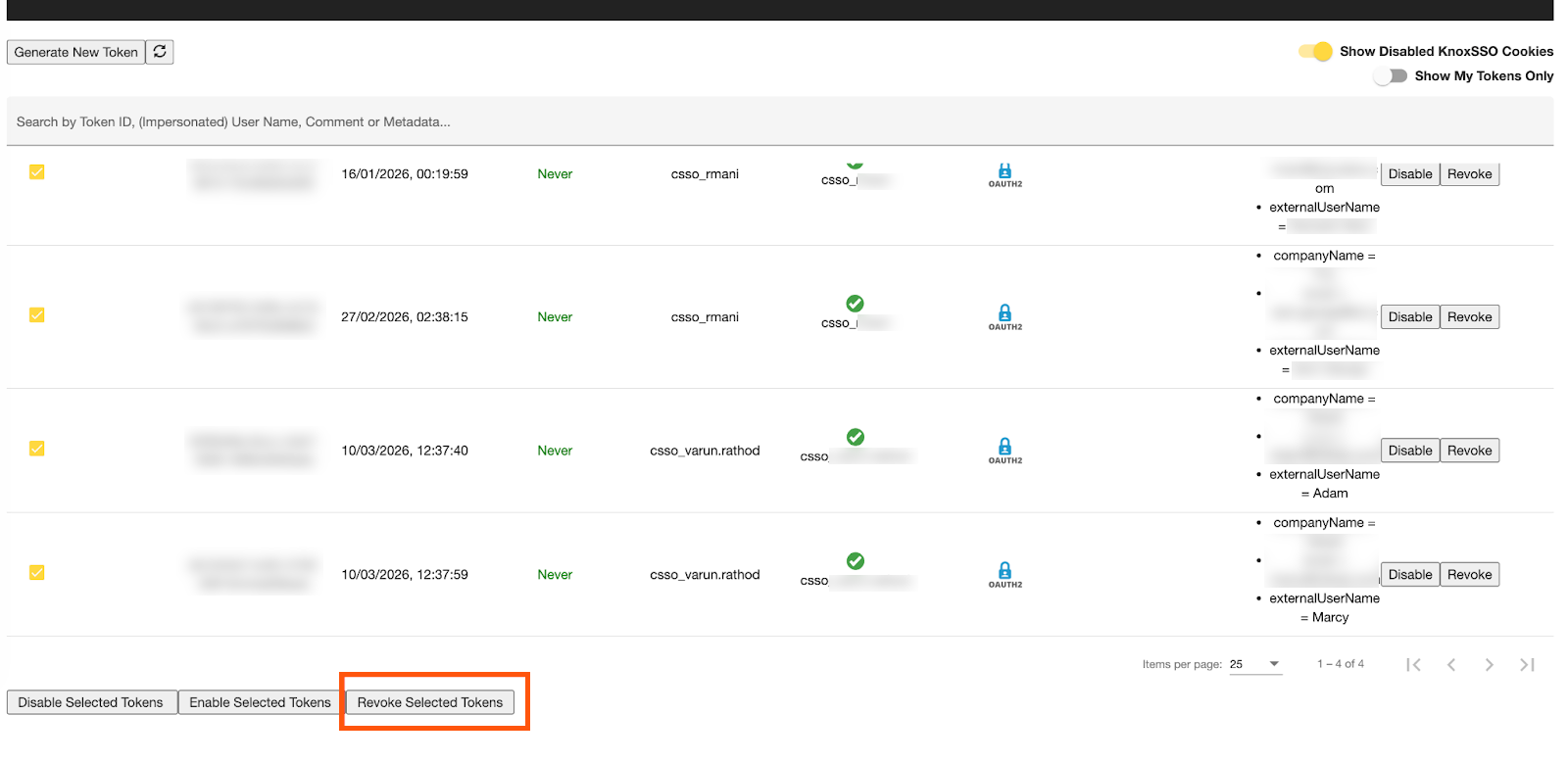This screenshot has width=1568, height=763.
Task: Click the refresh tokens icon button
Action: coord(160,52)
